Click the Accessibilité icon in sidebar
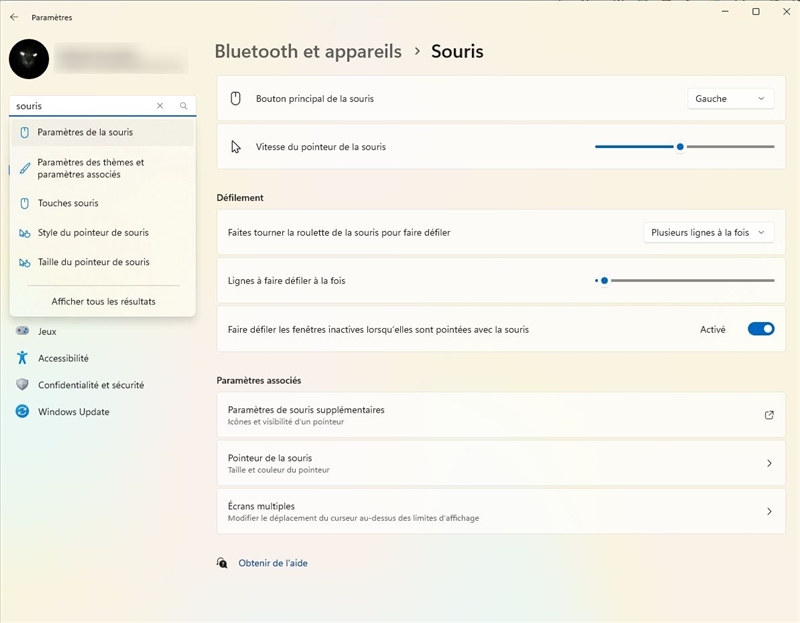800x623 pixels. (22, 358)
